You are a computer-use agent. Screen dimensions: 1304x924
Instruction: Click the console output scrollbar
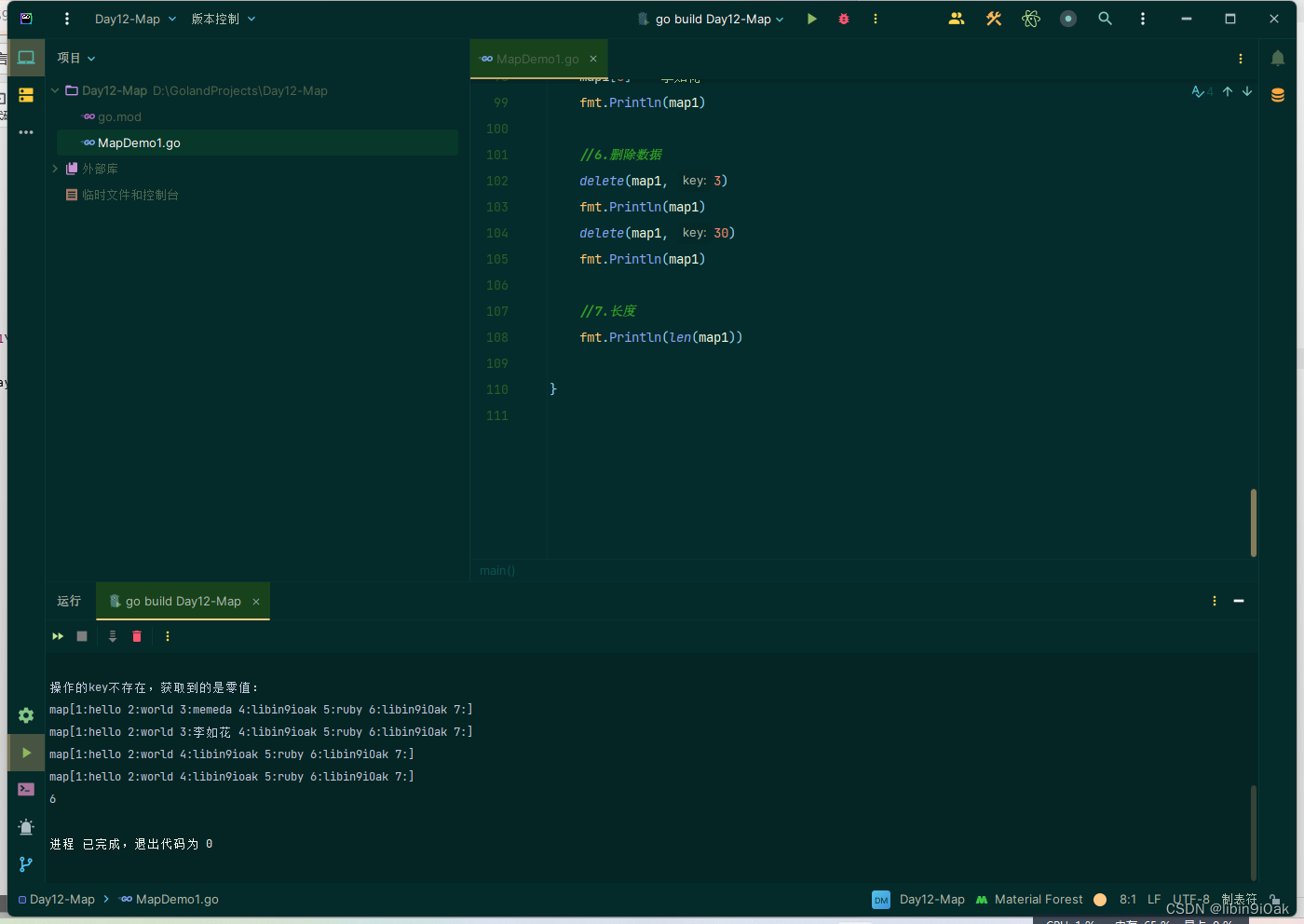(1254, 831)
